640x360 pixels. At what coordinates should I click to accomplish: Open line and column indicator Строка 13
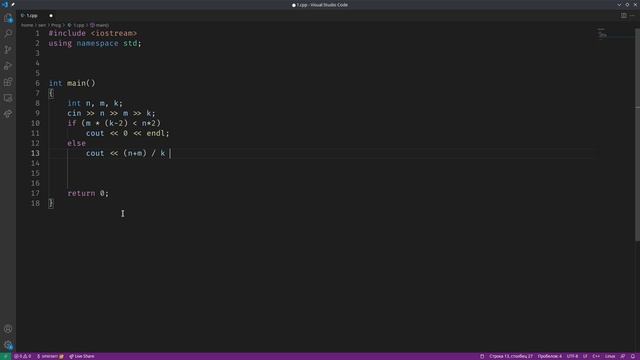(x=511, y=356)
